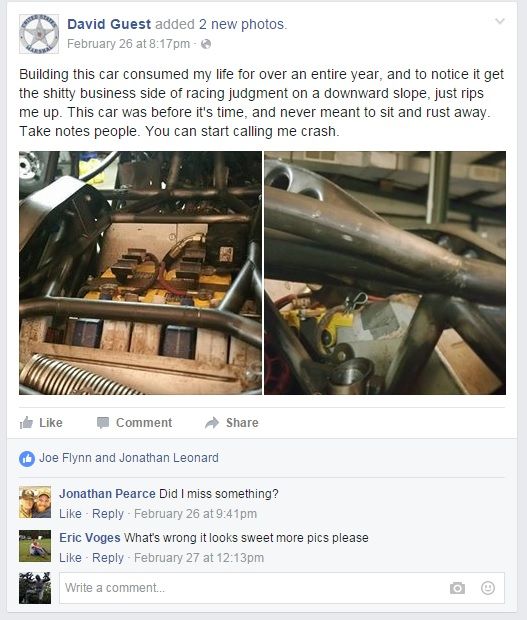Open David Guest's marshal badge avatar

39,34
